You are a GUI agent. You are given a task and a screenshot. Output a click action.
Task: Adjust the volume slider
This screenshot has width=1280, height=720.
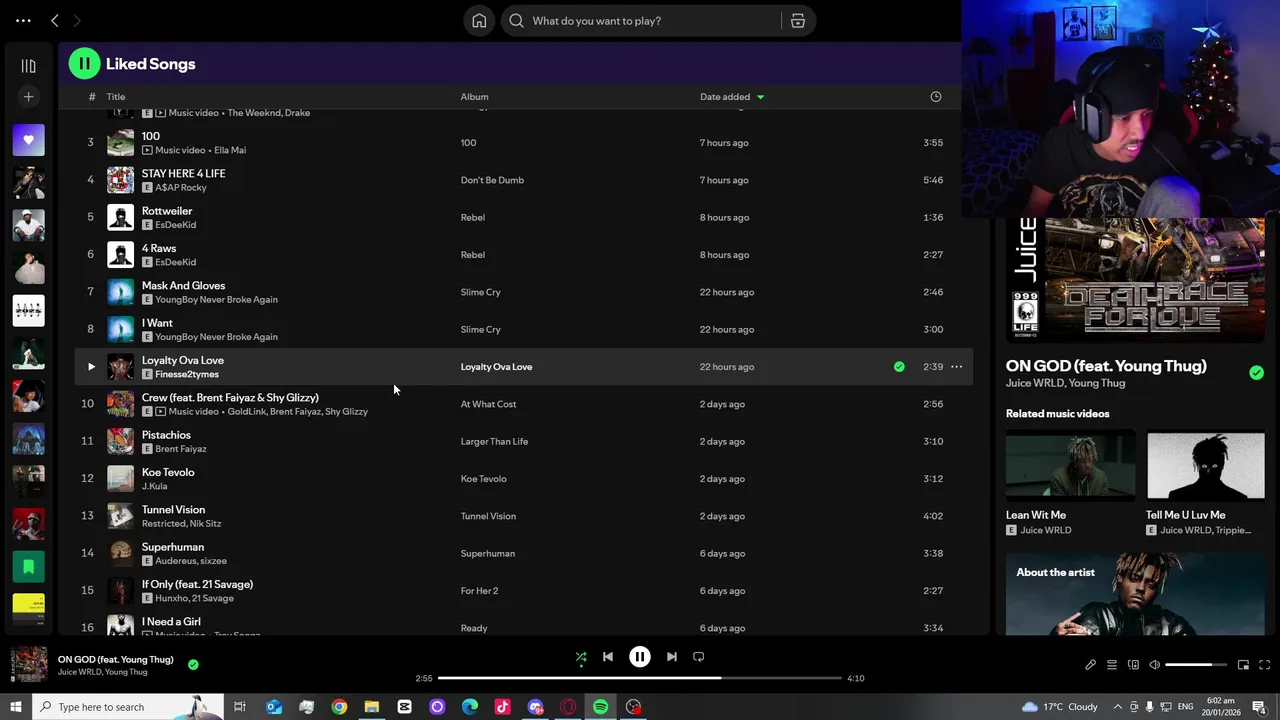click(x=1195, y=665)
